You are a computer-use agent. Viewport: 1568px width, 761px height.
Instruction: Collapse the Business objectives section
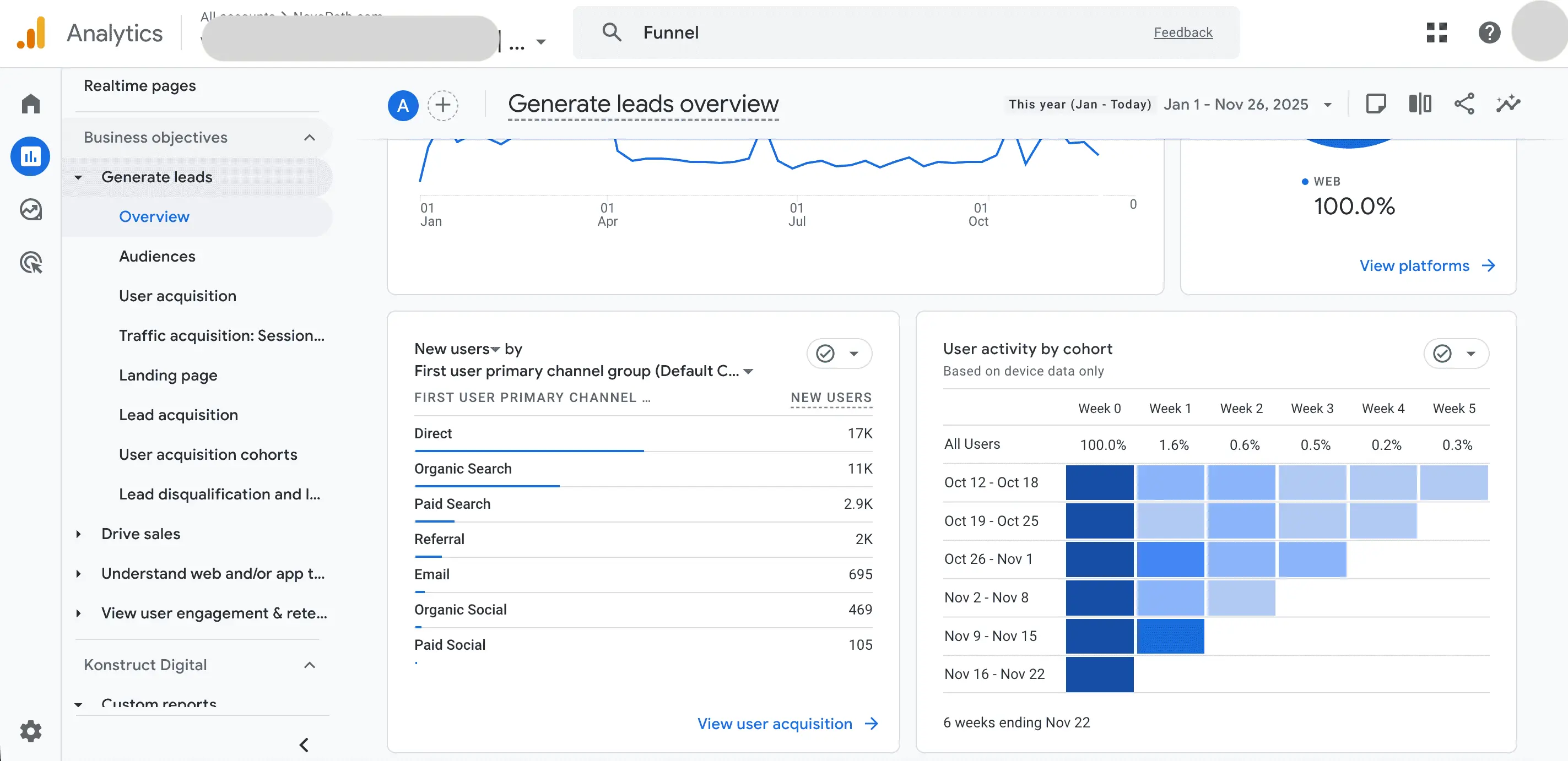[x=310, y=137]
